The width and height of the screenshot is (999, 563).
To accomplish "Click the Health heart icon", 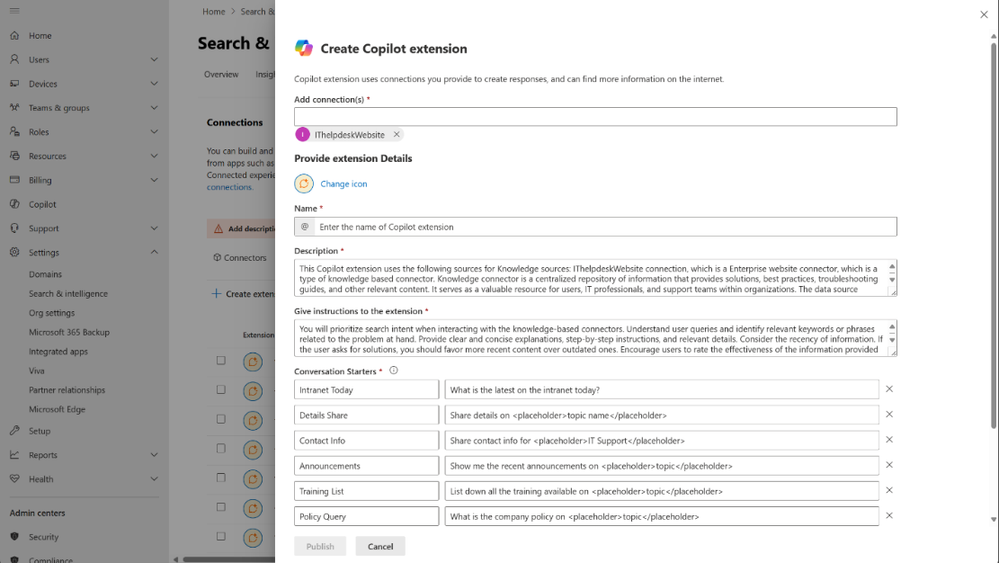I will [x=15, y=479].
